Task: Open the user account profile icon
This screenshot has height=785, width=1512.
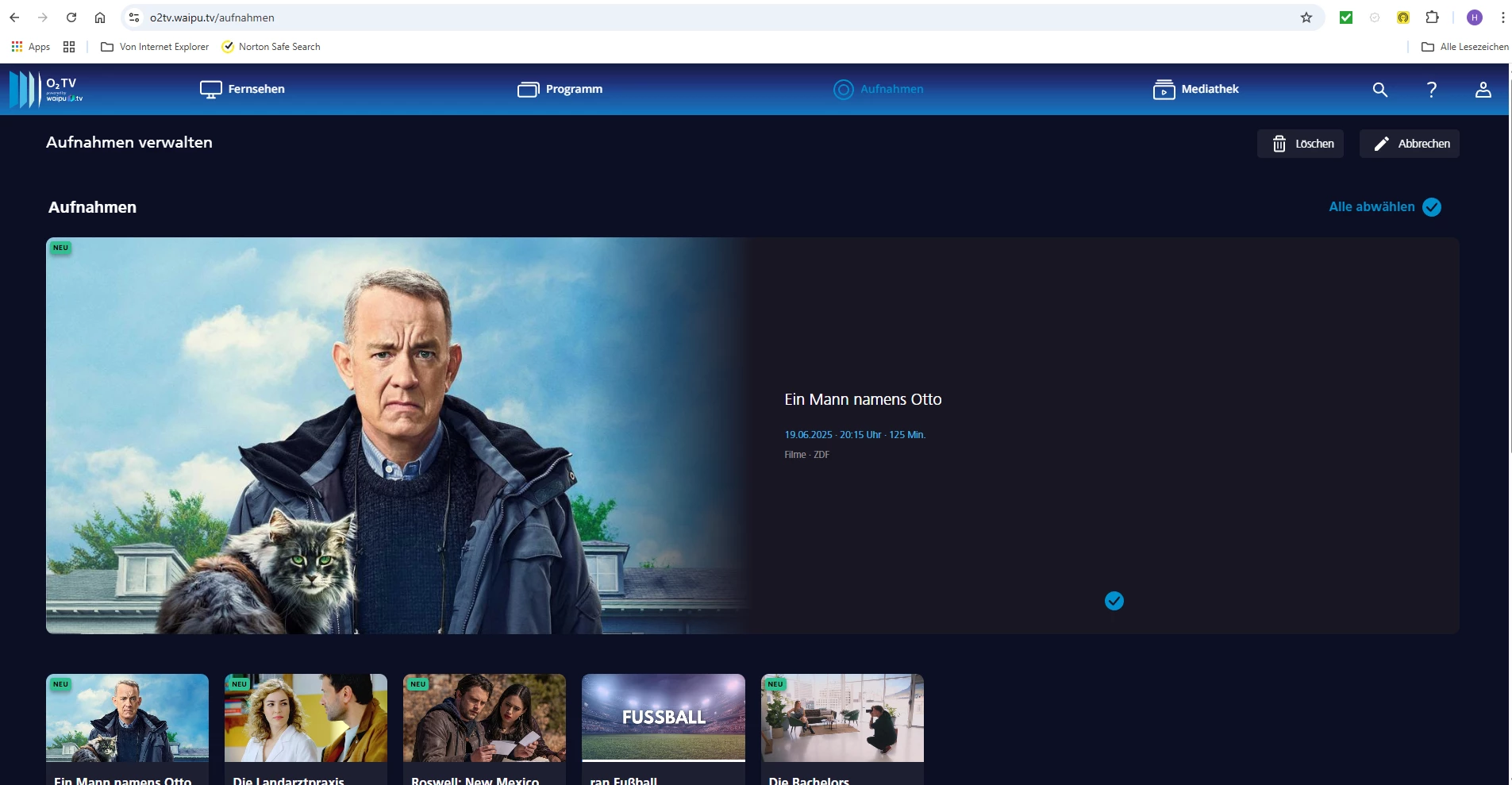Action: [x=1483, y=90]
